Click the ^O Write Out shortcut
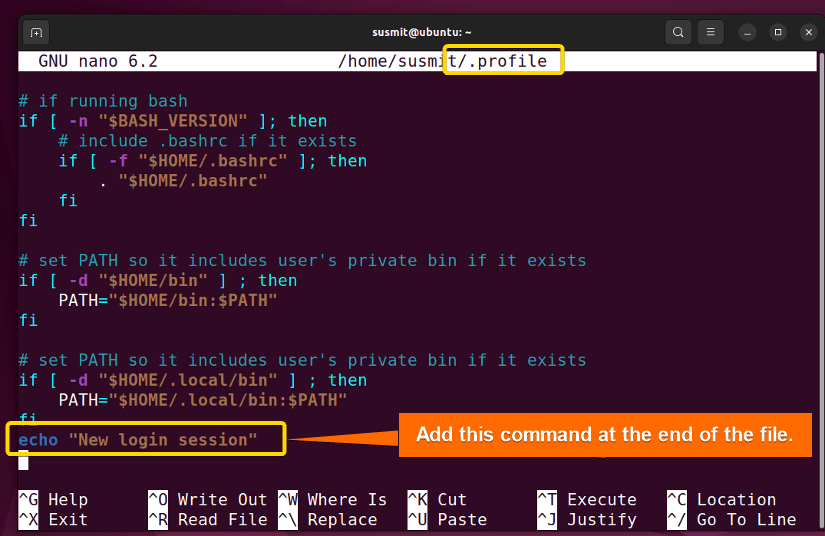Screen dimensions: 825x536 [208, 499]
